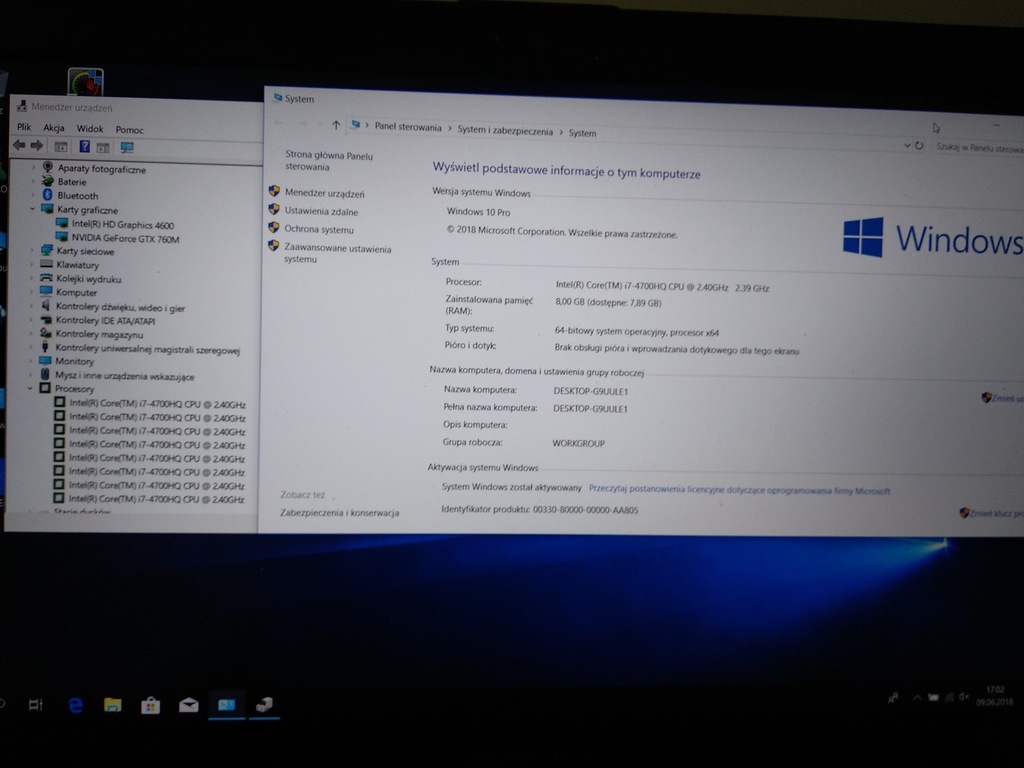Screen dimensions: 1024x768
Task: Click the Windows 10 Pro edition text
Action: click(x=478, y=212)
